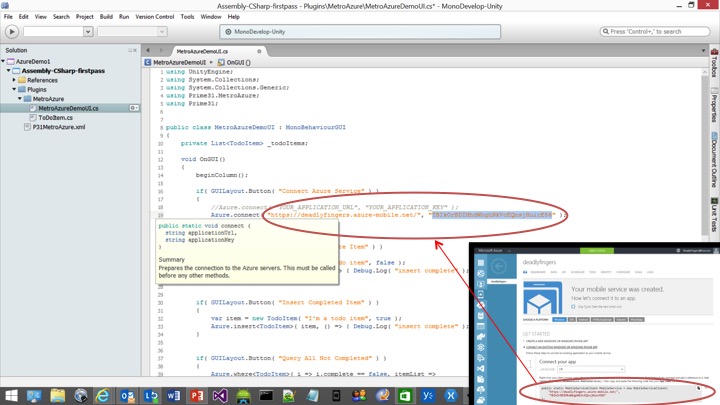Collapse the Plugins folder
Screen dimensions: 720x405
(x=14, y=89)
